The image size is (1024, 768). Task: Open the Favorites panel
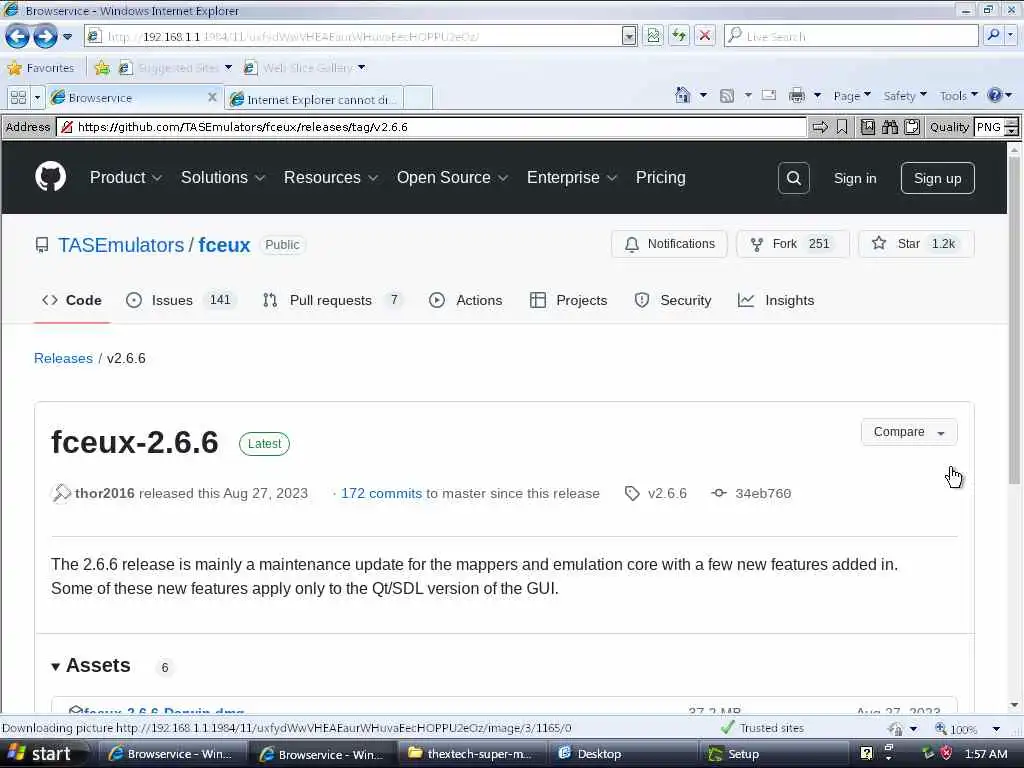click(x=40, y=68)
